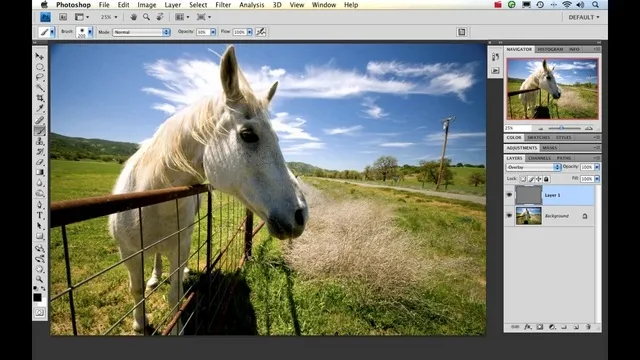Delete layer with trash icon

point(588,327)
